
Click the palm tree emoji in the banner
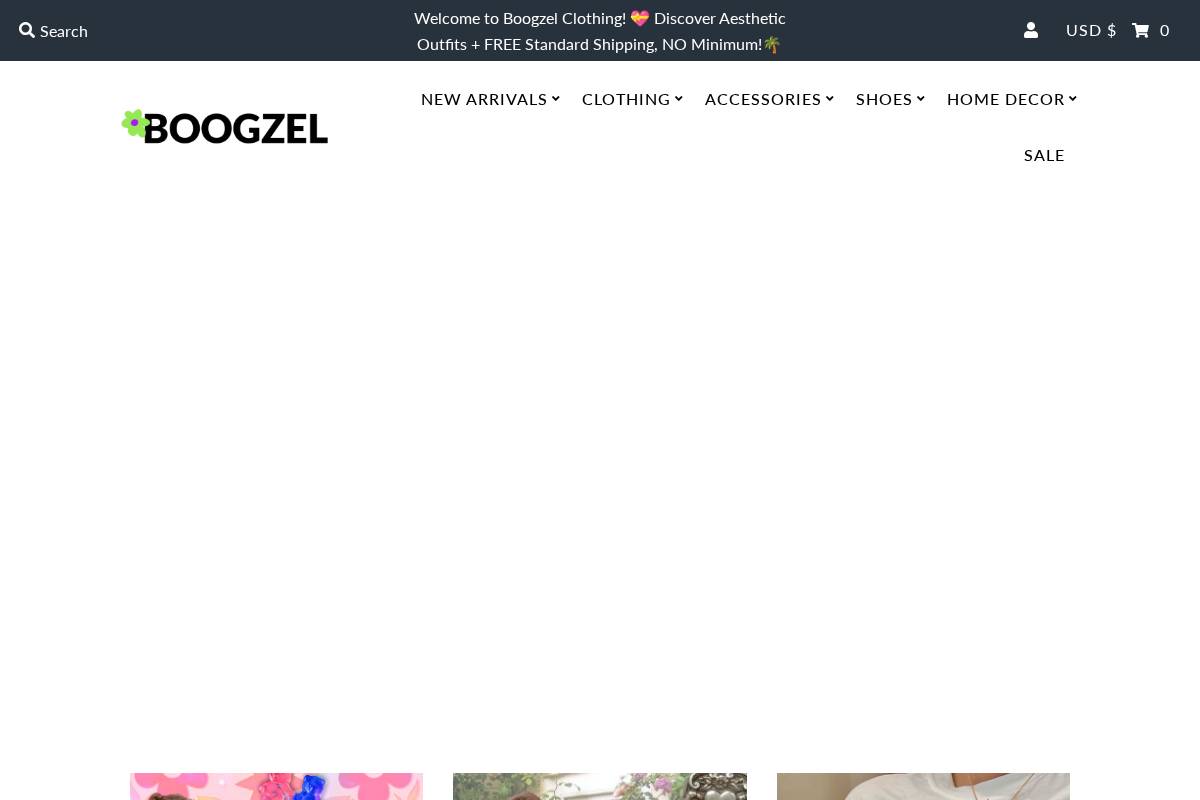coord(771,44)
